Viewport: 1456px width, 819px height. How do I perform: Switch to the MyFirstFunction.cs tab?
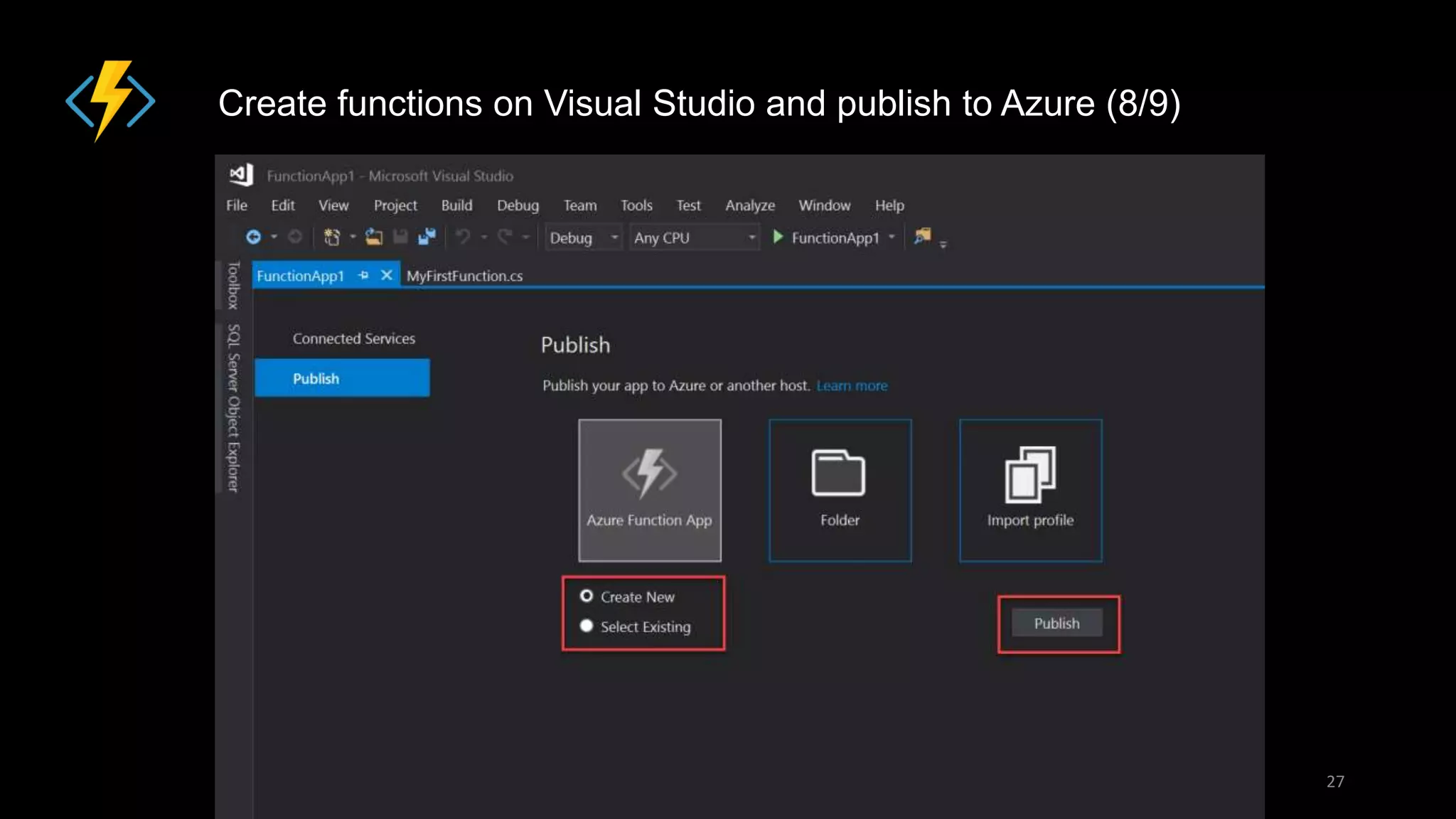click(x=464, y=276)
